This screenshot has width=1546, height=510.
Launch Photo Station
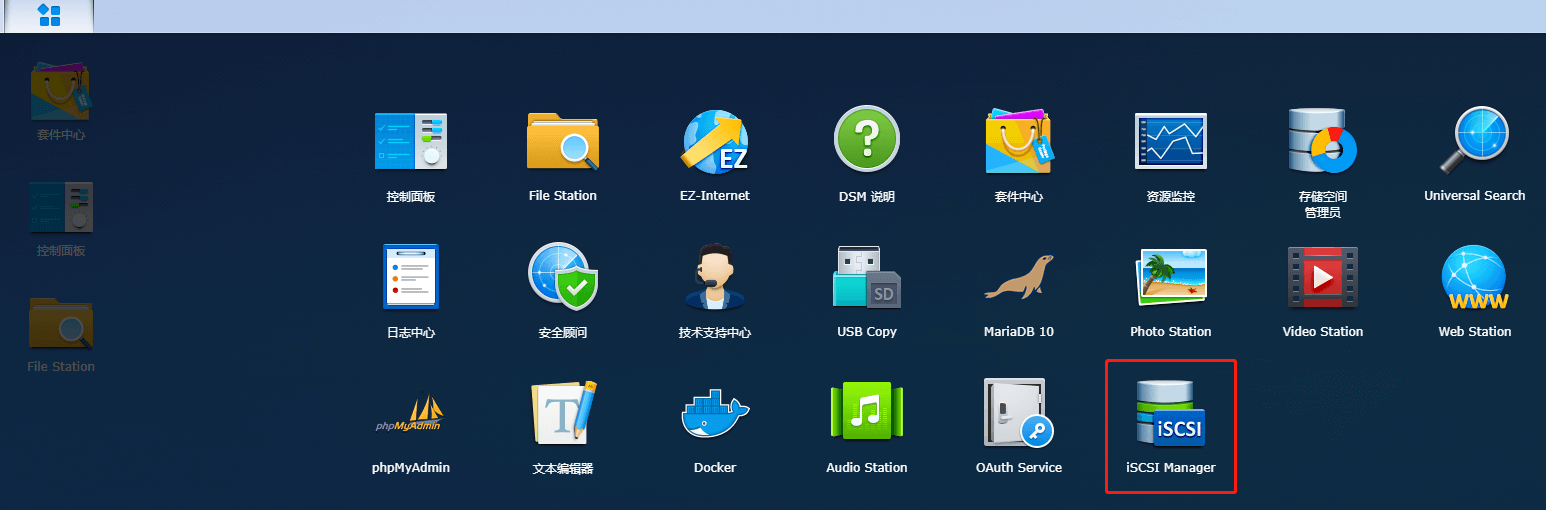pyautogui.click(x=1170, y=277)
